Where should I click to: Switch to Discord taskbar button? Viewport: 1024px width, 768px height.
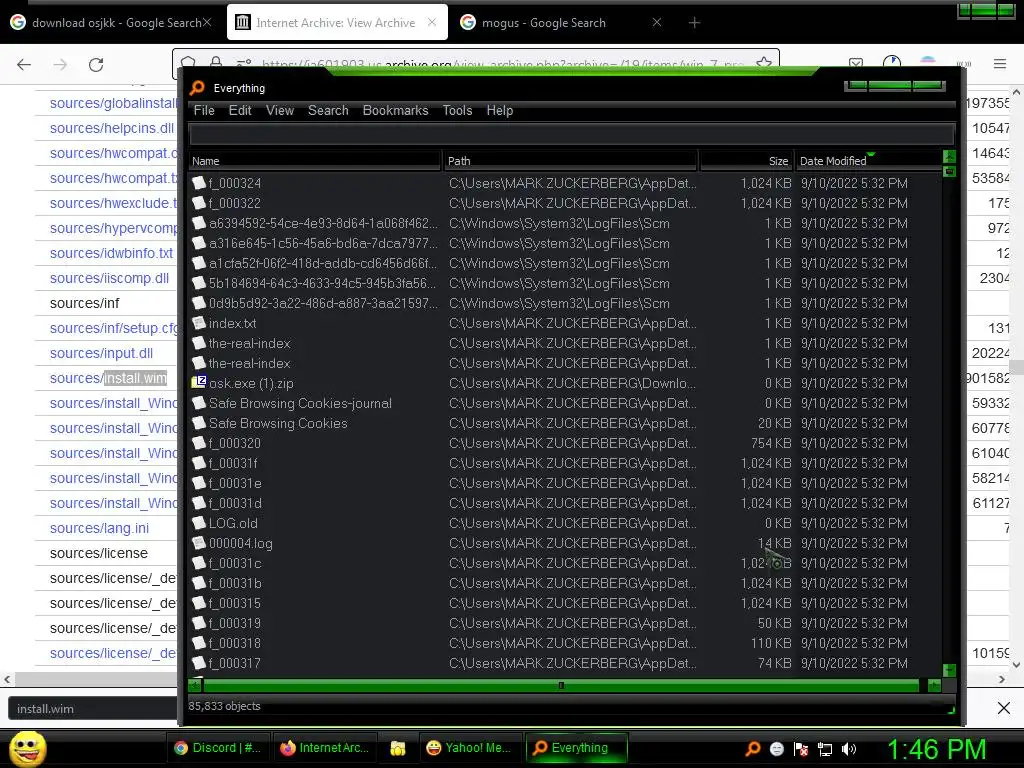coord(216,748)
